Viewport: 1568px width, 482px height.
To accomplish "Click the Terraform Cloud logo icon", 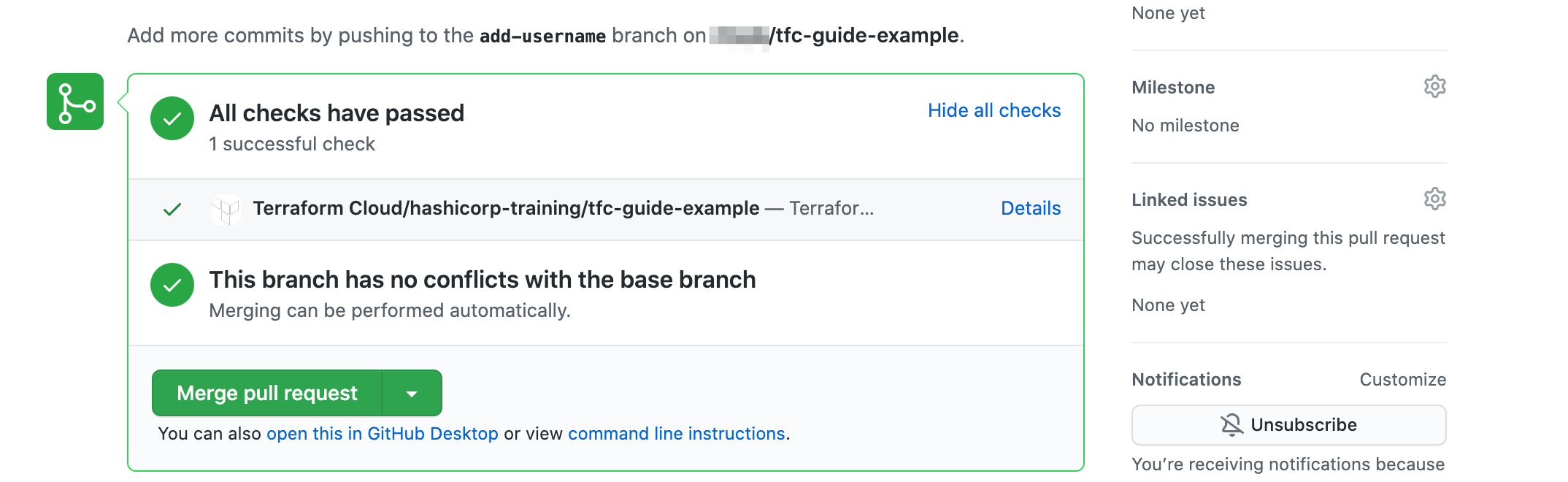I will click(226, 210).
